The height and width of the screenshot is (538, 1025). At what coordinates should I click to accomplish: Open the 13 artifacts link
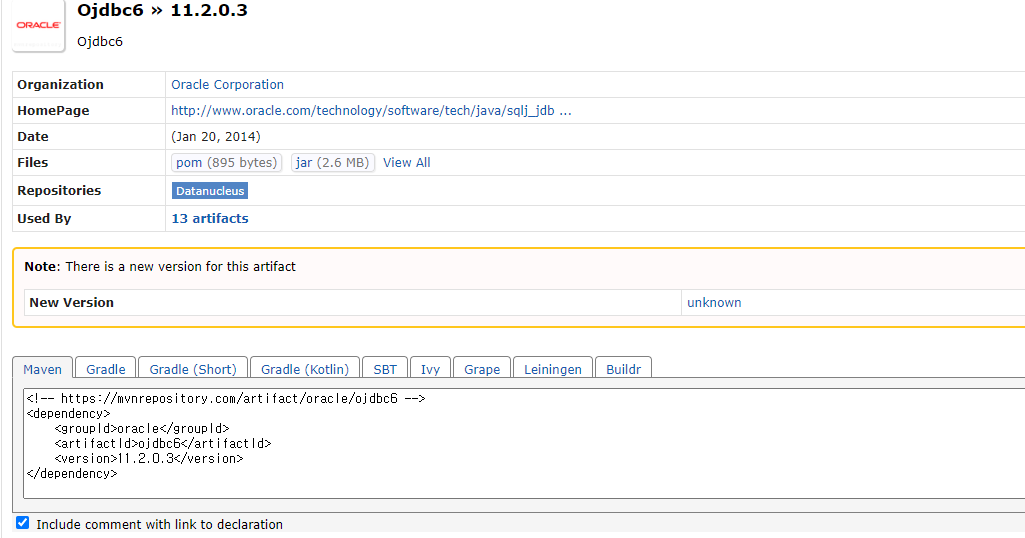[x=210, y=218]
